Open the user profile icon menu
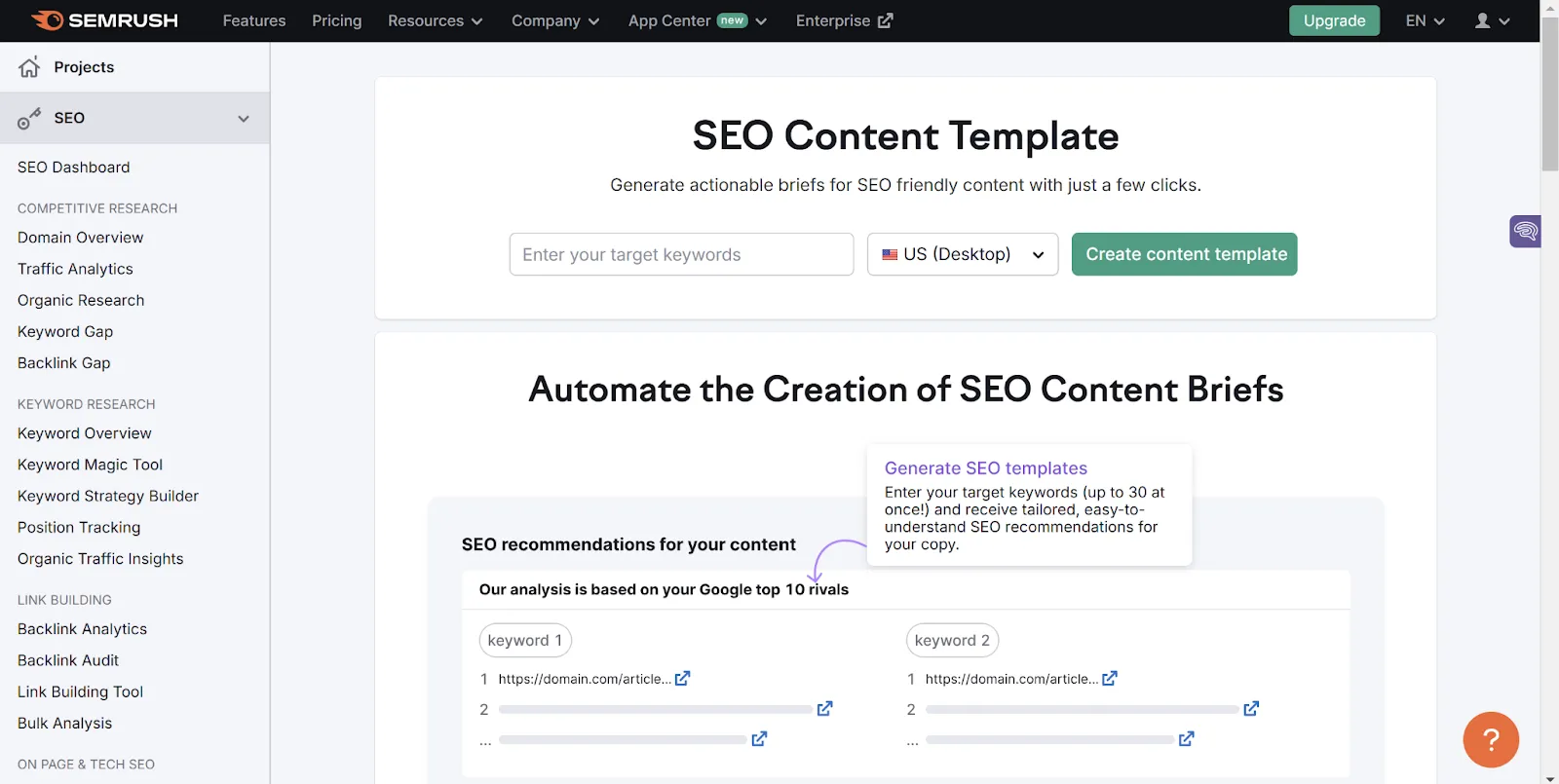 1492,20
